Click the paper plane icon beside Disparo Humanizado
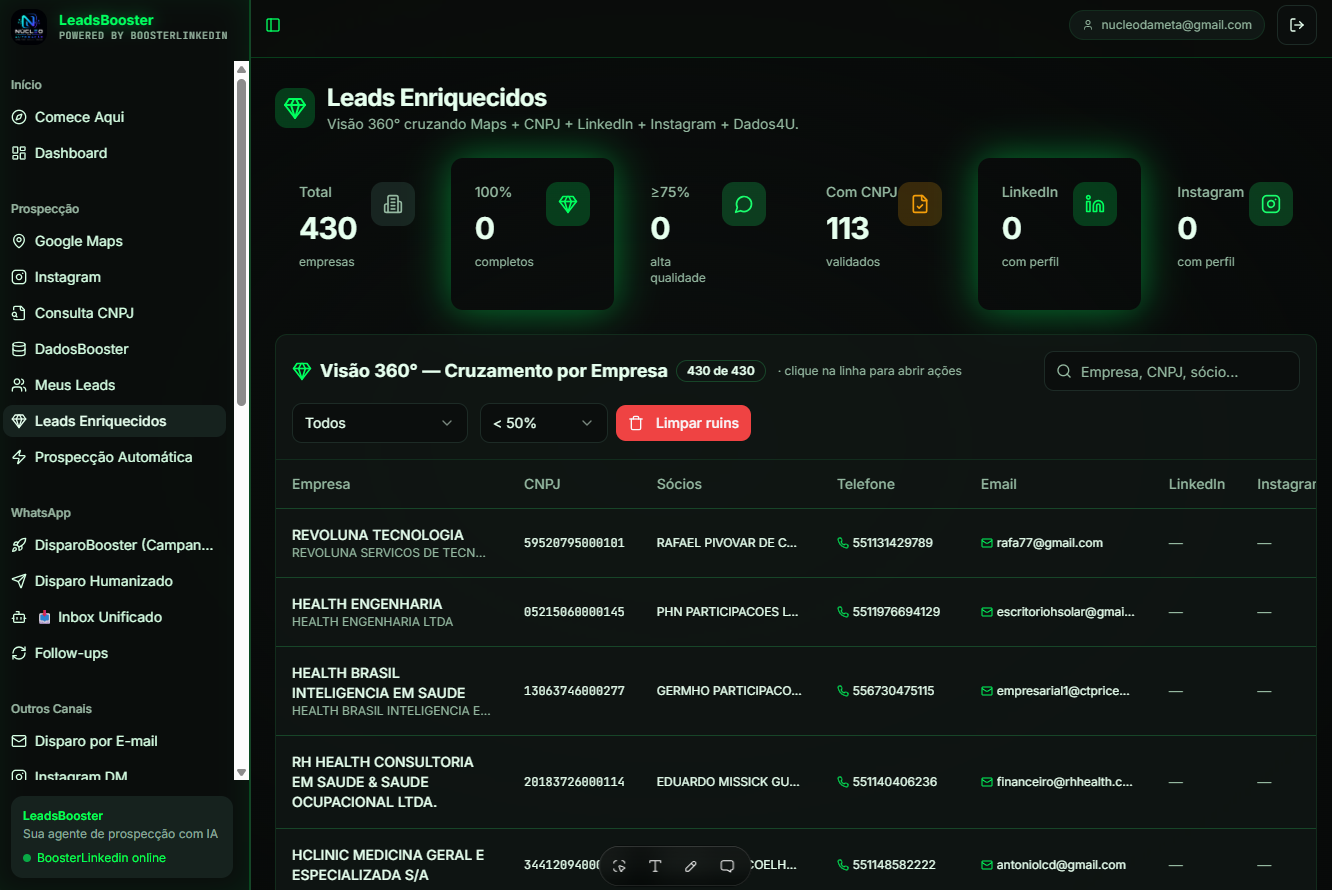The image size is (1332, 890). pyautogui.click(x=18, y=581)
